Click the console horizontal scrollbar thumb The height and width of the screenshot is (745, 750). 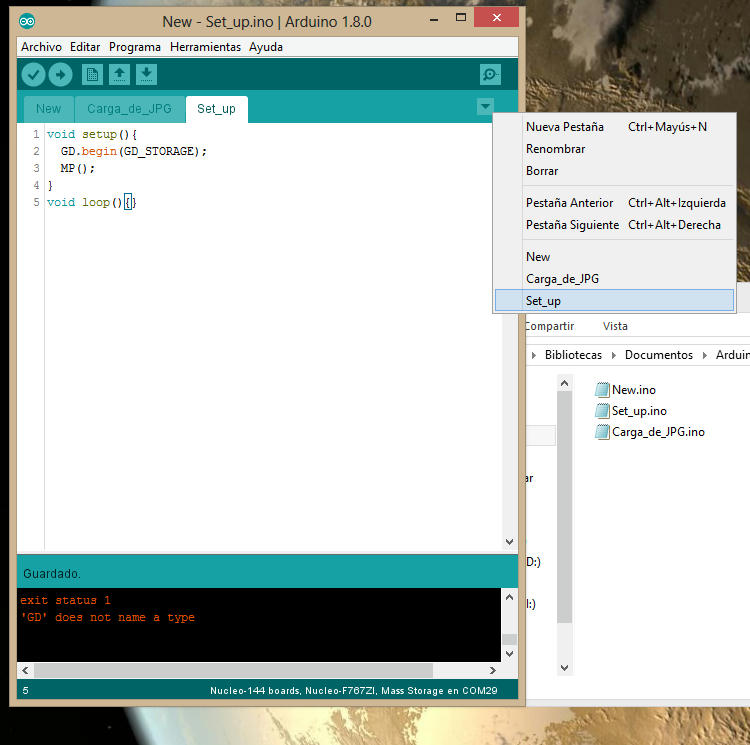[x=233, y=670]
